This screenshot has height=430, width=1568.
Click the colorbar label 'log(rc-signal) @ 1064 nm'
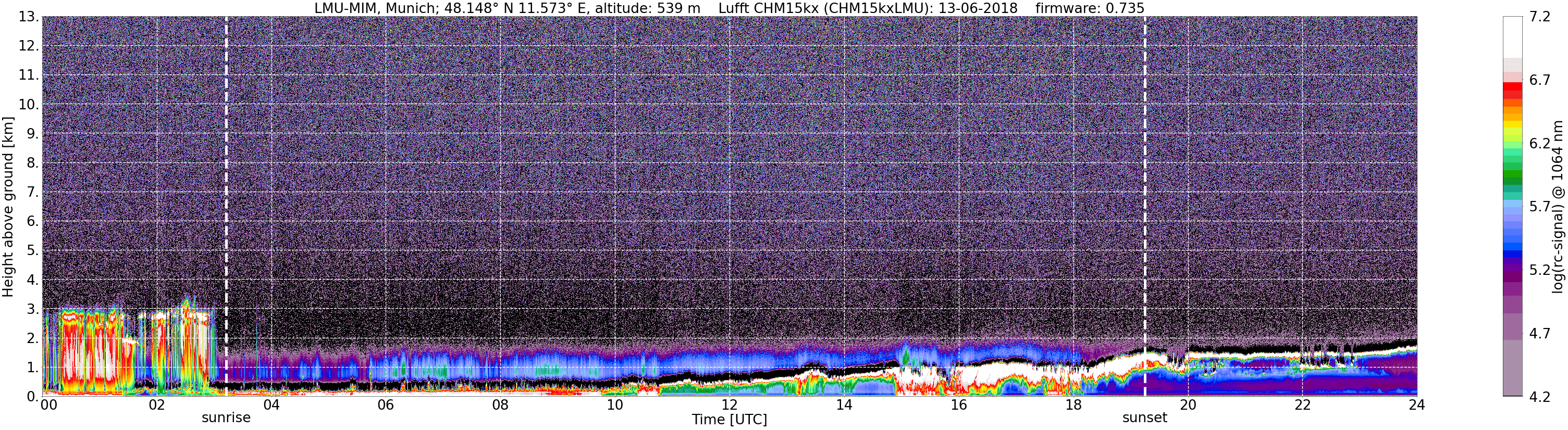point(1557,207)
